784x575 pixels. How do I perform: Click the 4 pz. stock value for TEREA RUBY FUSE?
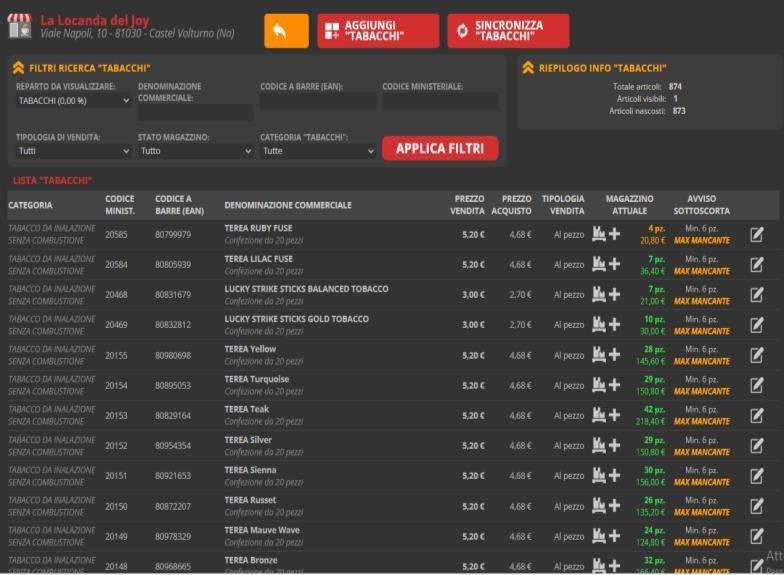[656, 228]
